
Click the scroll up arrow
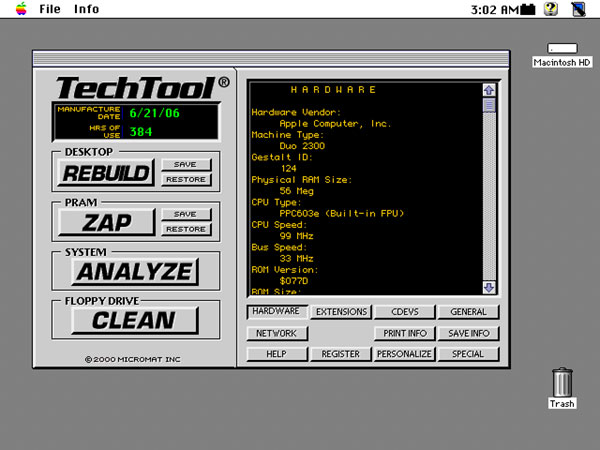point(489,90)
